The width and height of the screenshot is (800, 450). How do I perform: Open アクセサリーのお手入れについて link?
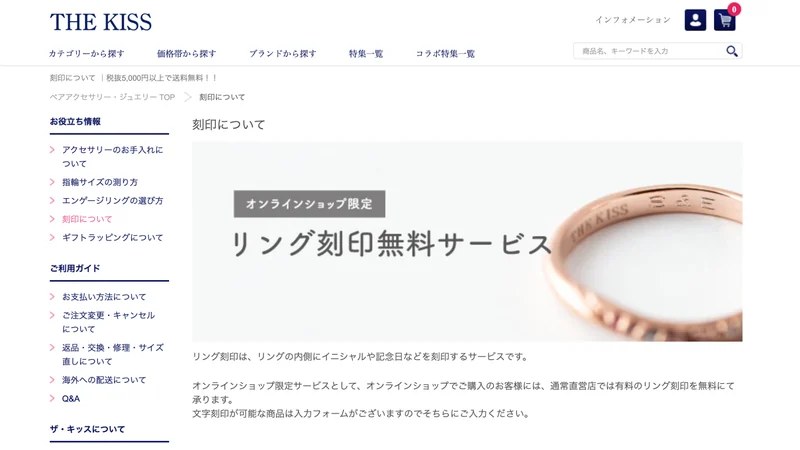[112, 157]
